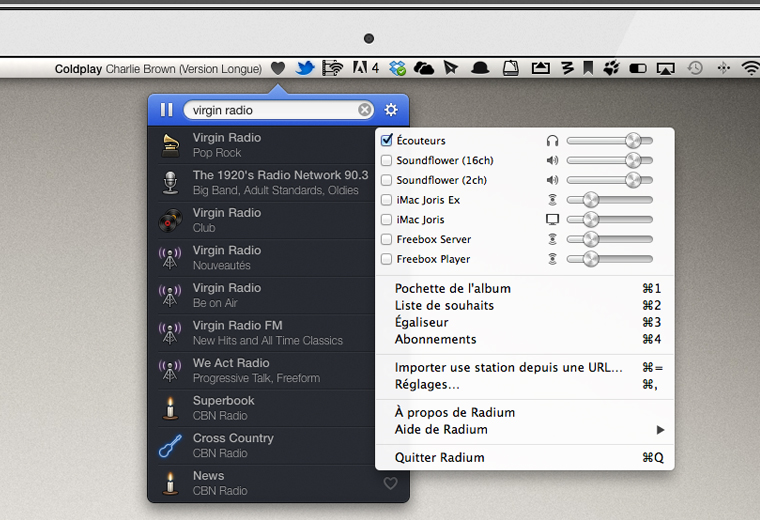The height and width of the screenshot is (520, 760).
Task: Click inside the virgin radio search field
Action: coord(279,110)
